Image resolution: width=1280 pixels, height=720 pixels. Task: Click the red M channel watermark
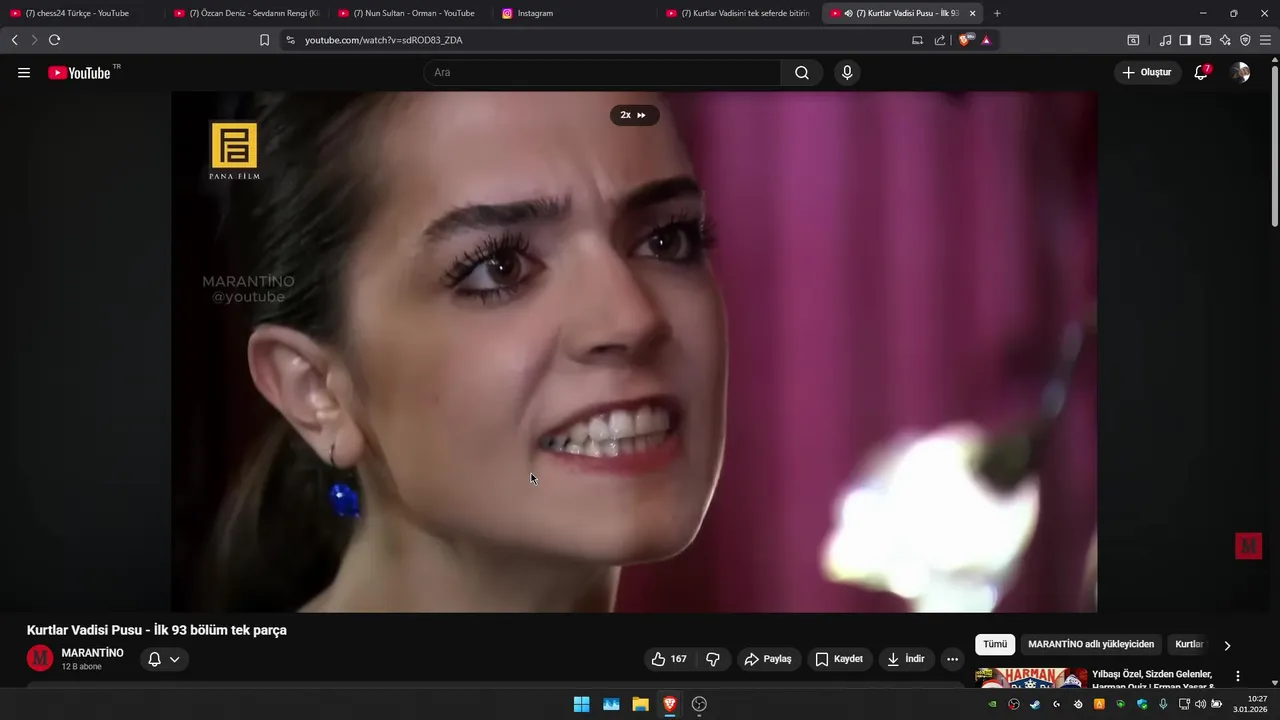[1248, 546]
